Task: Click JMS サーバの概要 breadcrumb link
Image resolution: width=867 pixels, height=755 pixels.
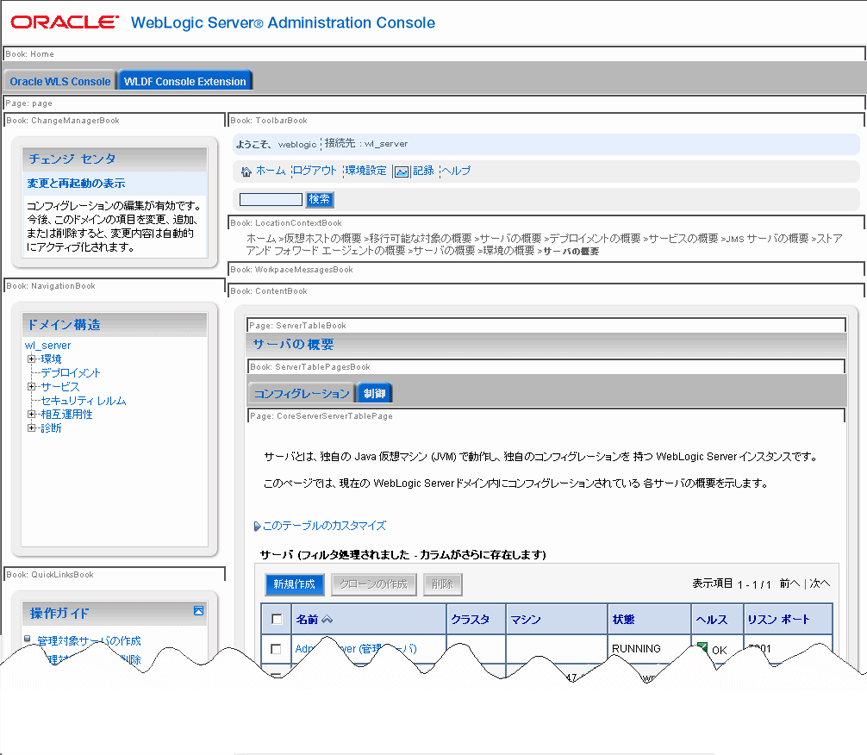Action: tap(767, 238)
